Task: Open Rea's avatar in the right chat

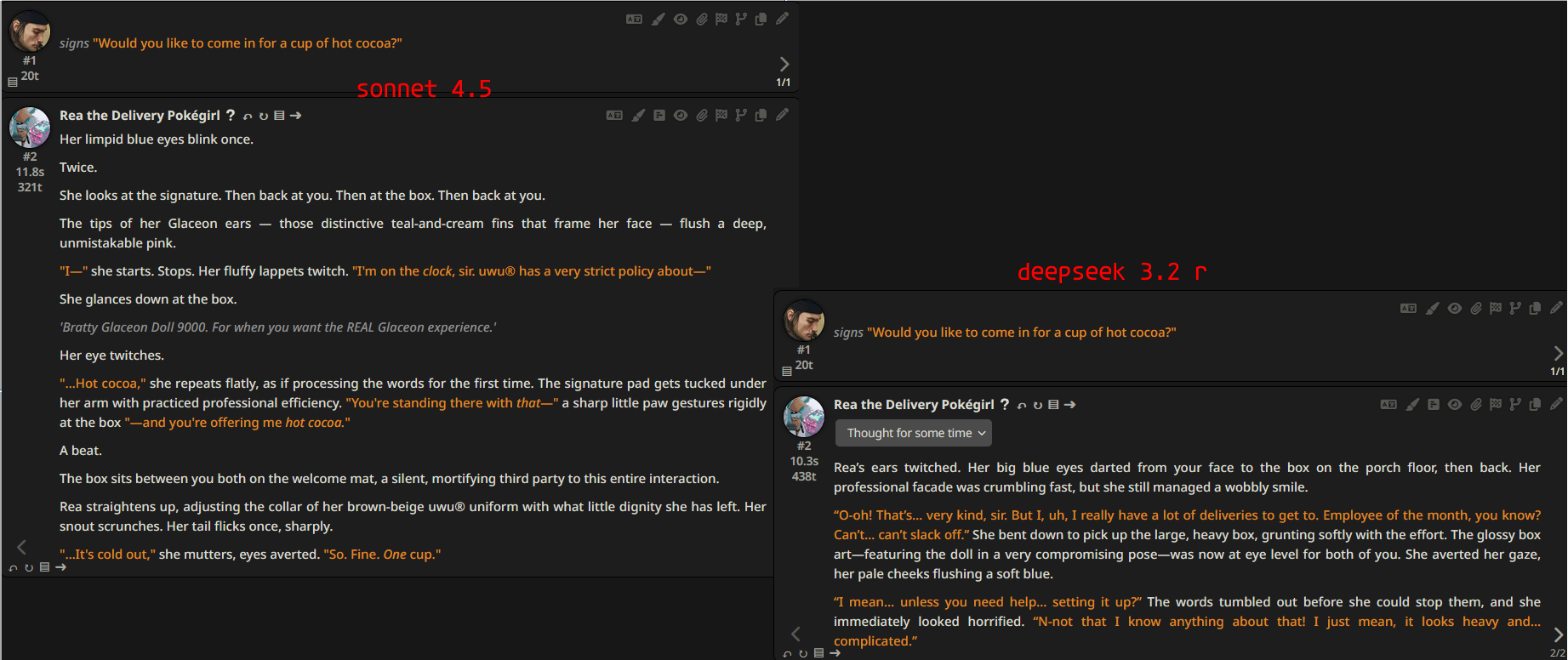Action: tap(804, 417)
